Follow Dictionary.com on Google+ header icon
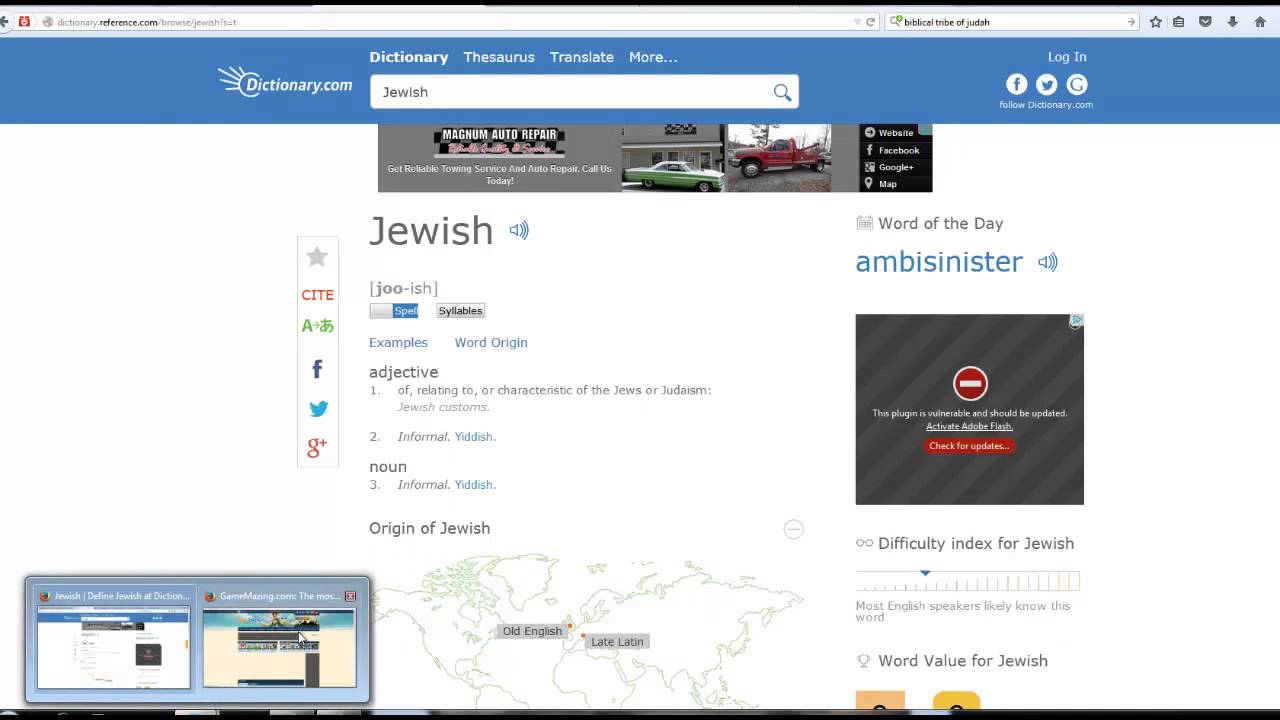The image size is (1280, 720). click(x=1077, y=85)
